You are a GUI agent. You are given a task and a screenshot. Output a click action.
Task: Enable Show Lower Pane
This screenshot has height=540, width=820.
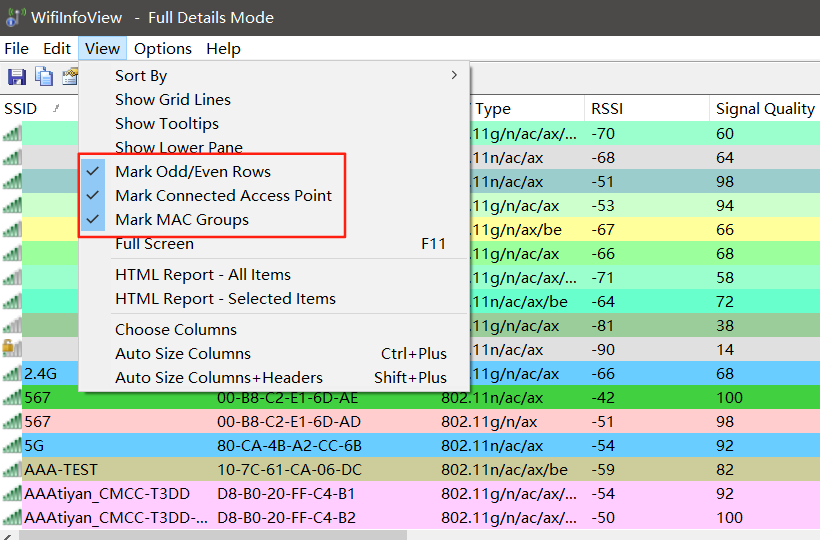point(274,147)
